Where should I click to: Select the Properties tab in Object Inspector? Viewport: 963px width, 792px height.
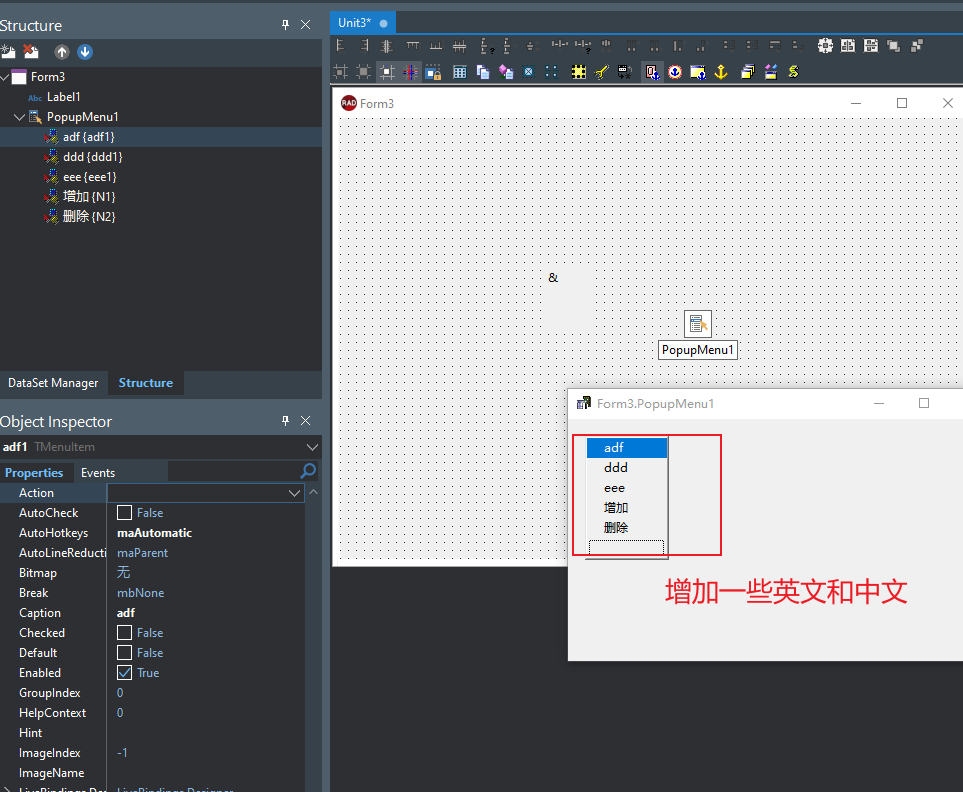pyautogui.click(x=34, y=473)
